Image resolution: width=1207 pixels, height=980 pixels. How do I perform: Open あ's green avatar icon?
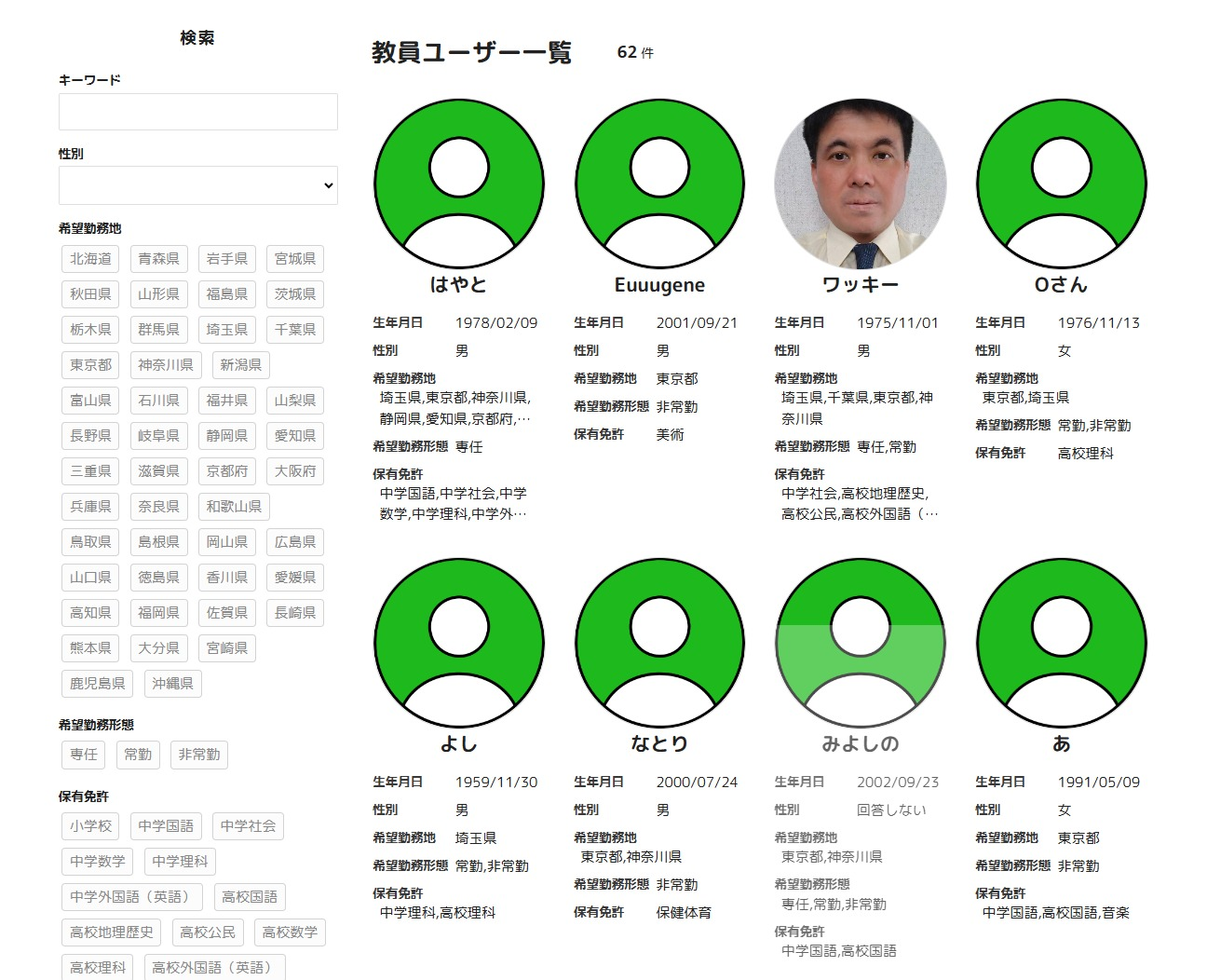tap(1062, 644)
